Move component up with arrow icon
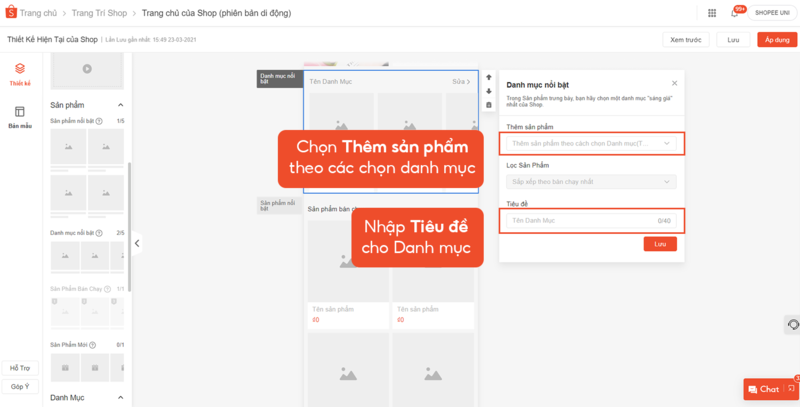The width and height of the screenshot is (800, 407). click(x=489, y=77)
